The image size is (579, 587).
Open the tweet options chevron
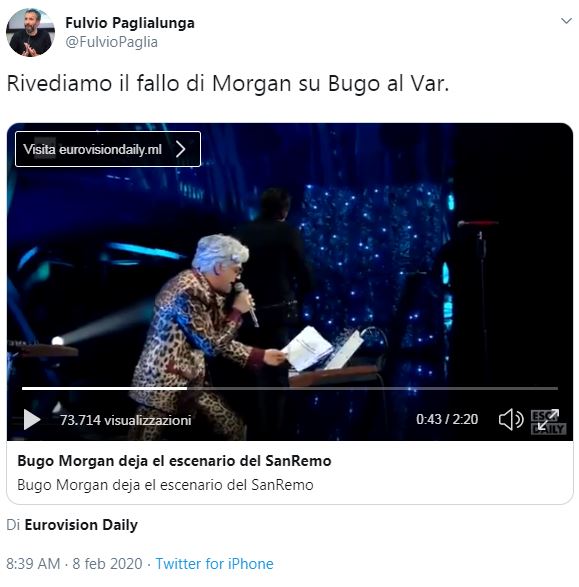[x=566, y=21]
